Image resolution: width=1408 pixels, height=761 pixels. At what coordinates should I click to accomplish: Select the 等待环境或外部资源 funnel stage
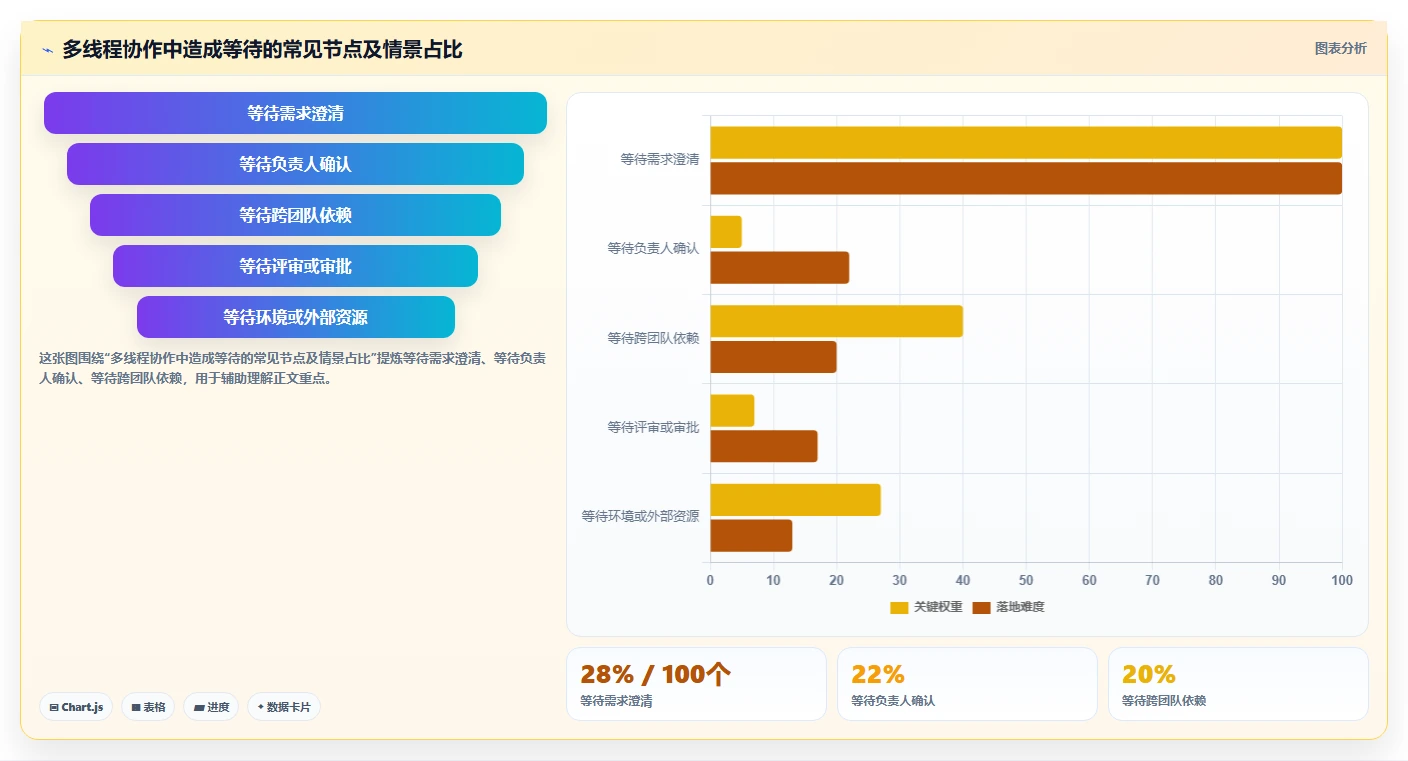pos(295,317)
